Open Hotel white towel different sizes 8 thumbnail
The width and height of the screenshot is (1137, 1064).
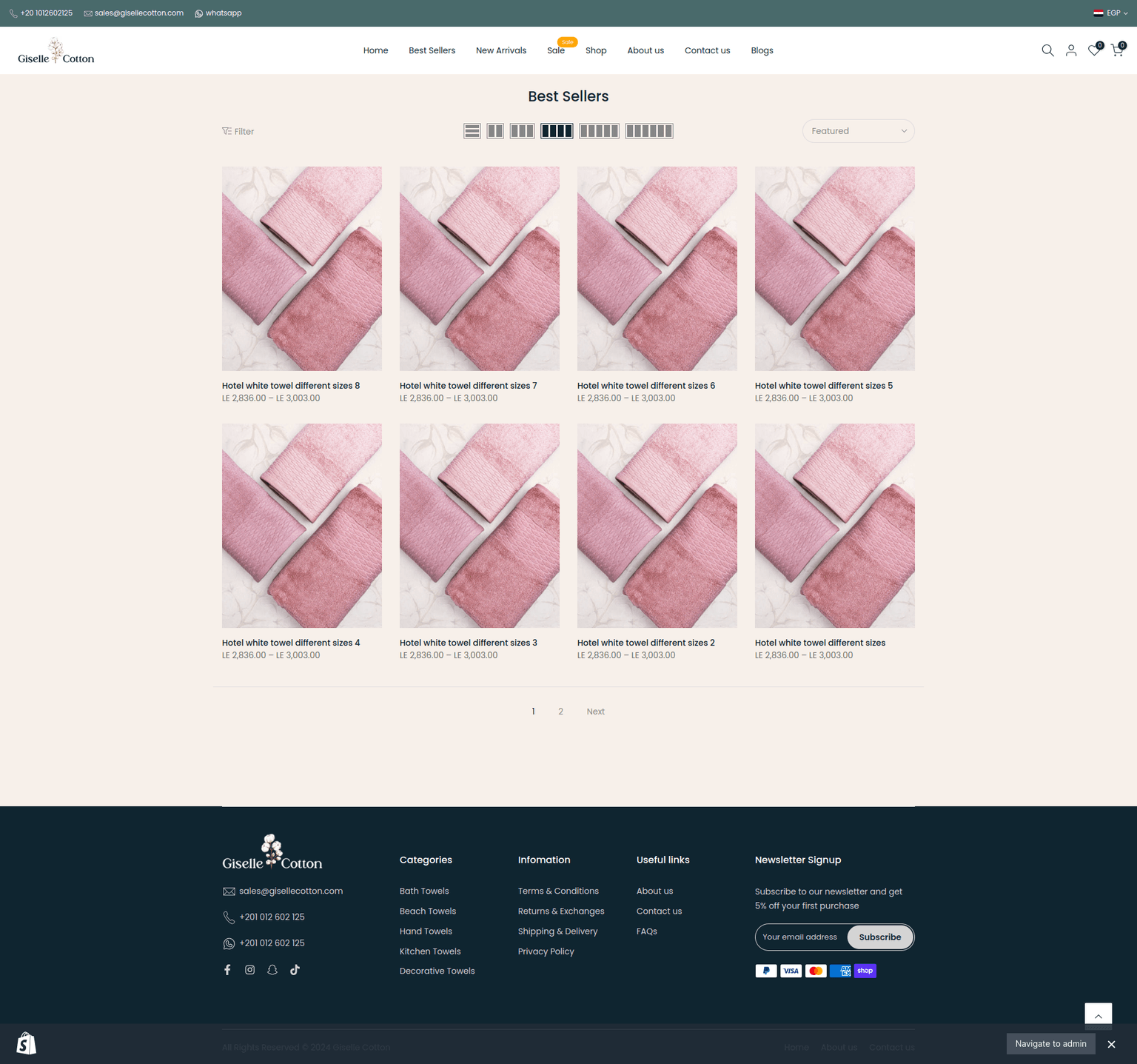click(302, 268)
